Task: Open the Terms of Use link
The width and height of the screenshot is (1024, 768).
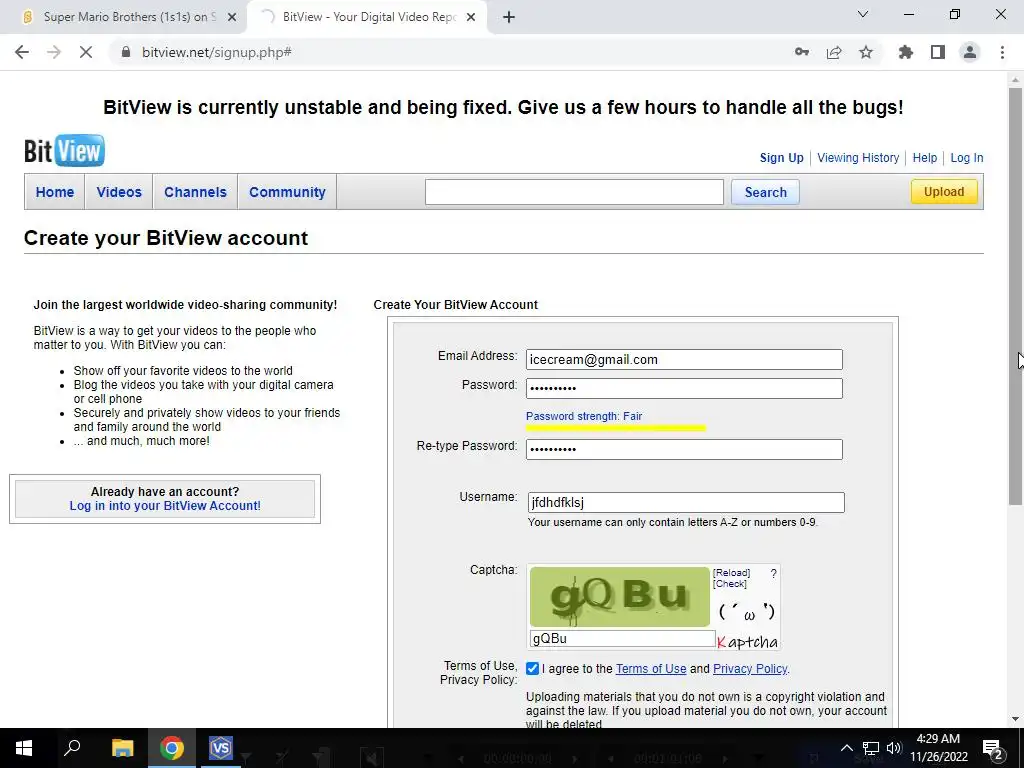Action: [650, 669]
